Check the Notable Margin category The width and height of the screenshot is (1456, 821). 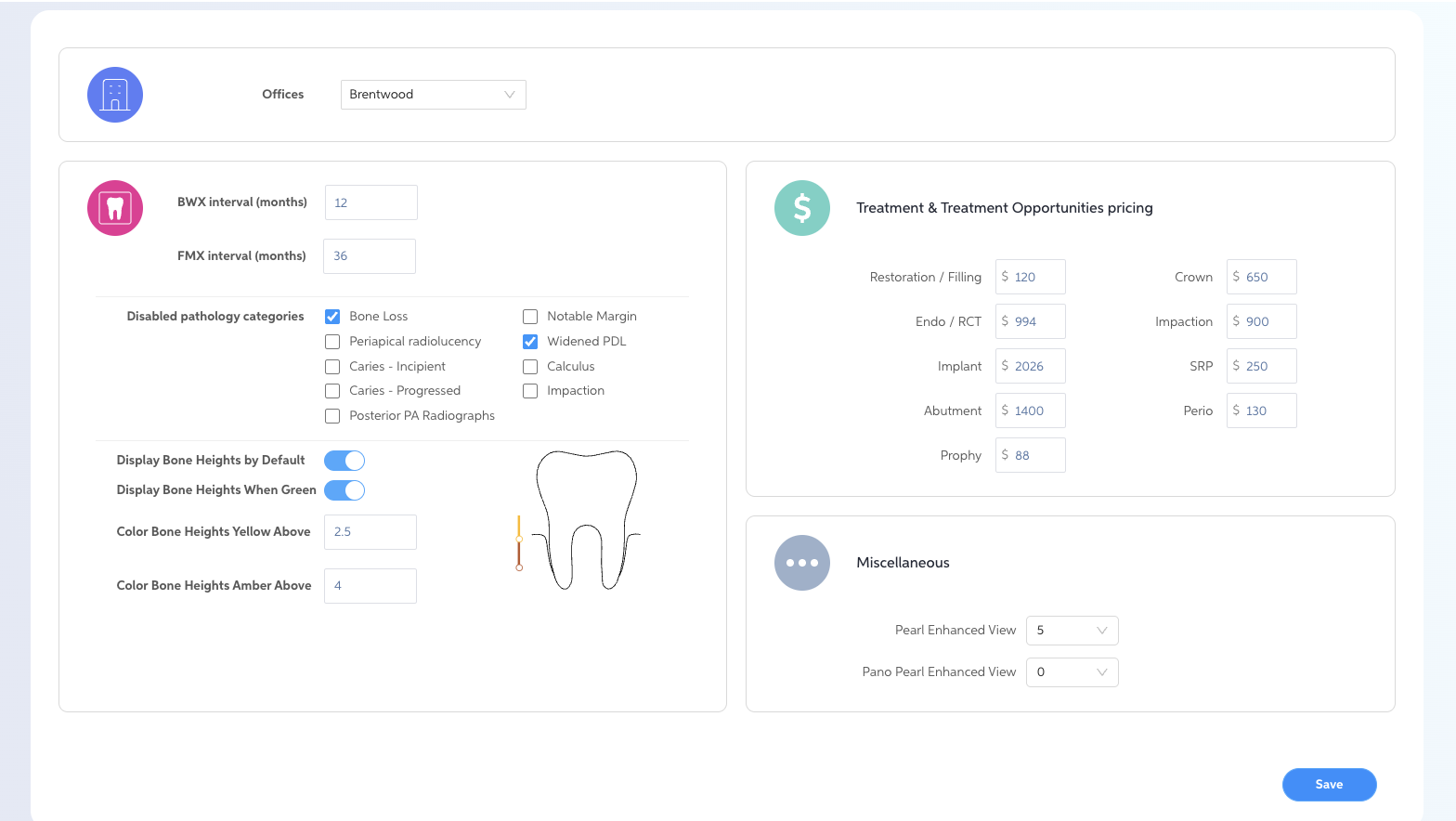(530, 317)
